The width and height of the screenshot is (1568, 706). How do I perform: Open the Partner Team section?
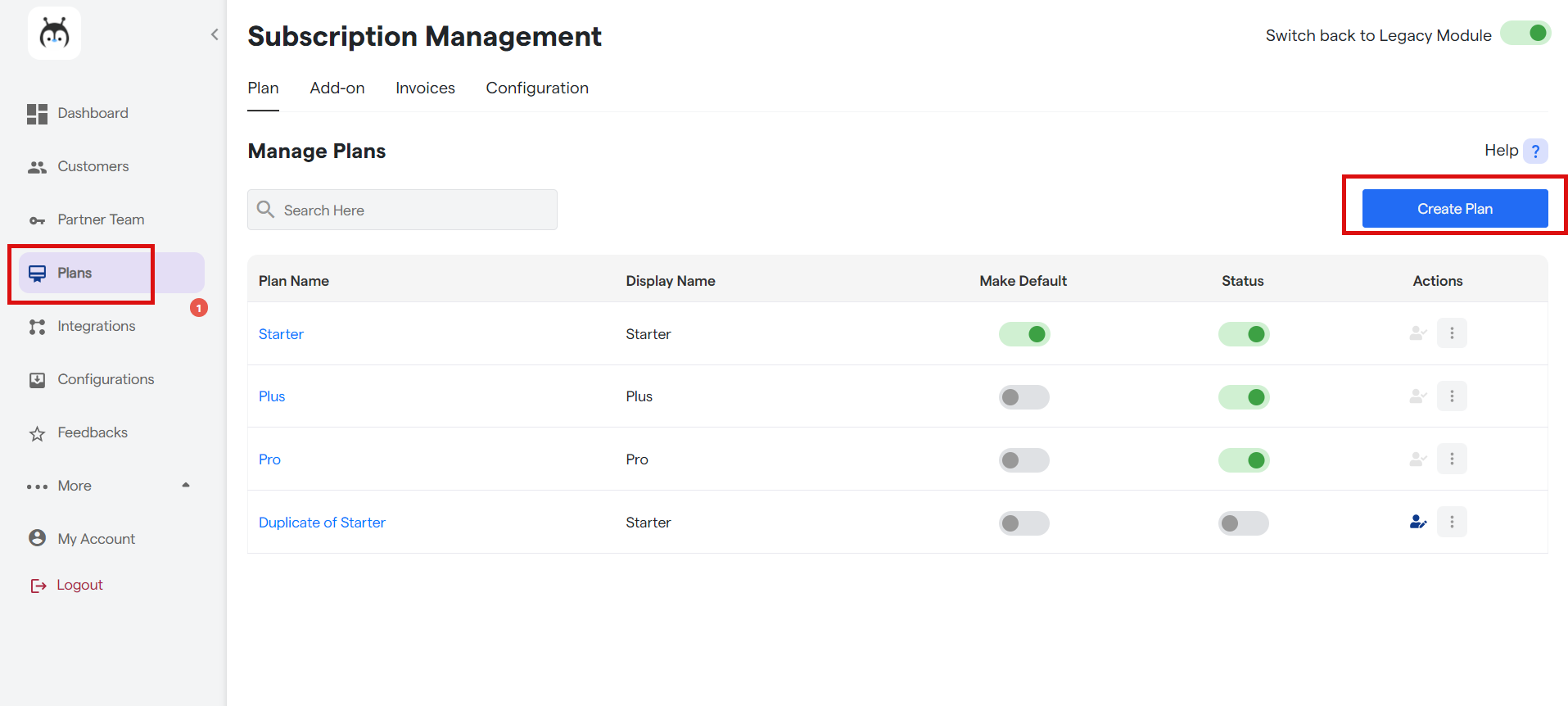coord(100,219)
